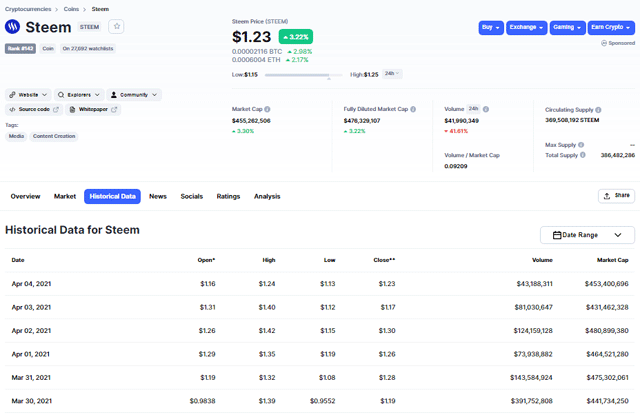
Task: Switch to the Overview tab
Action: [25, 196]
